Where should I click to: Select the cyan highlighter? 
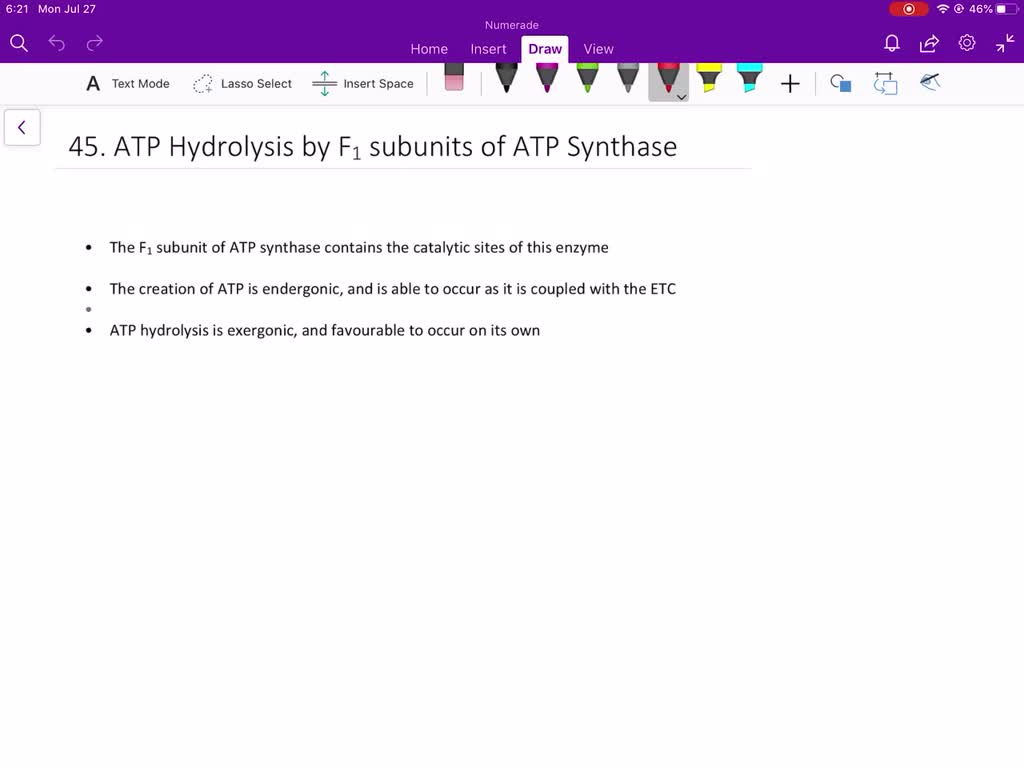click(x=748, y=80)
